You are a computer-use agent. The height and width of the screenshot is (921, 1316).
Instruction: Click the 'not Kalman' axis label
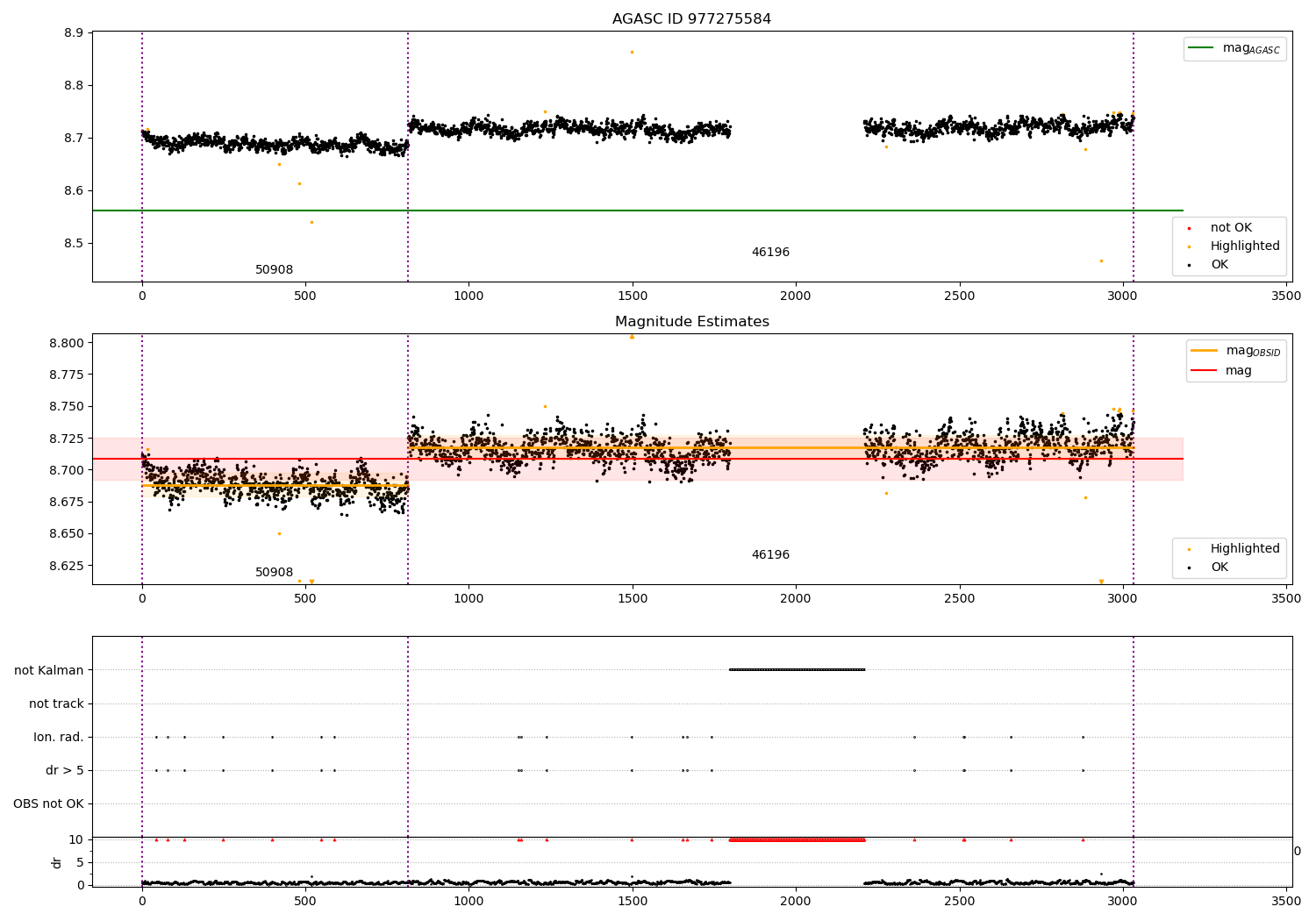coord(49,670)
